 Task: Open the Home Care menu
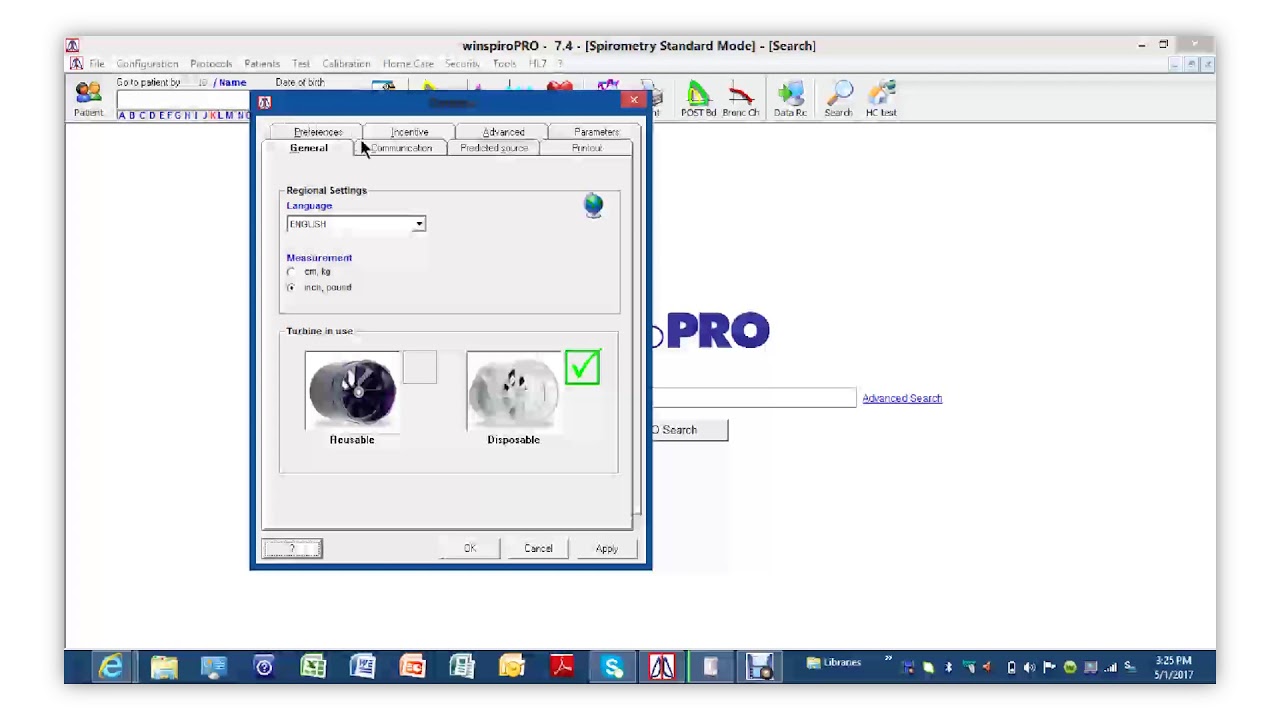408,64
